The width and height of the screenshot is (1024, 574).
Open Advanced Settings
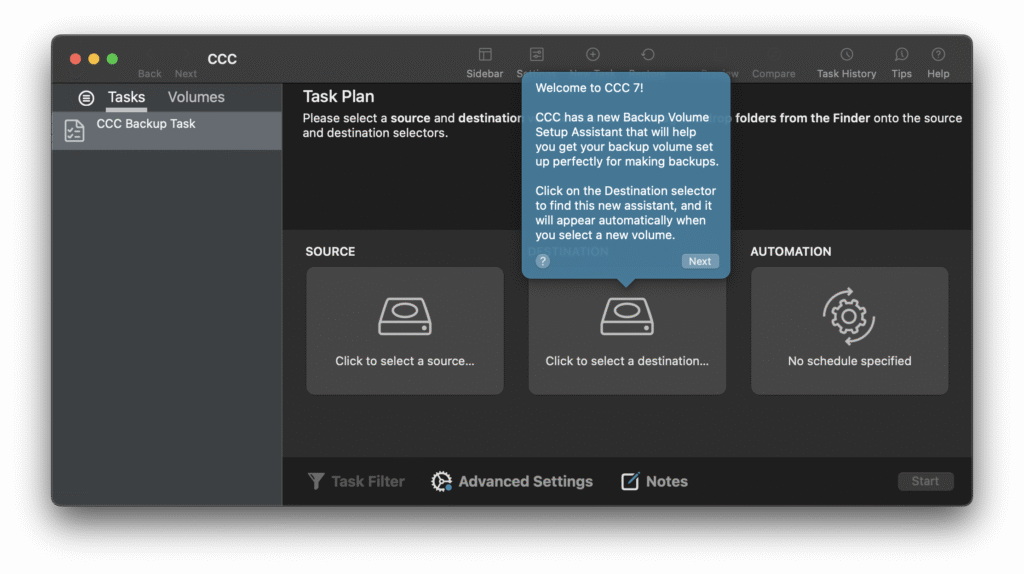(x=512, y=481)
